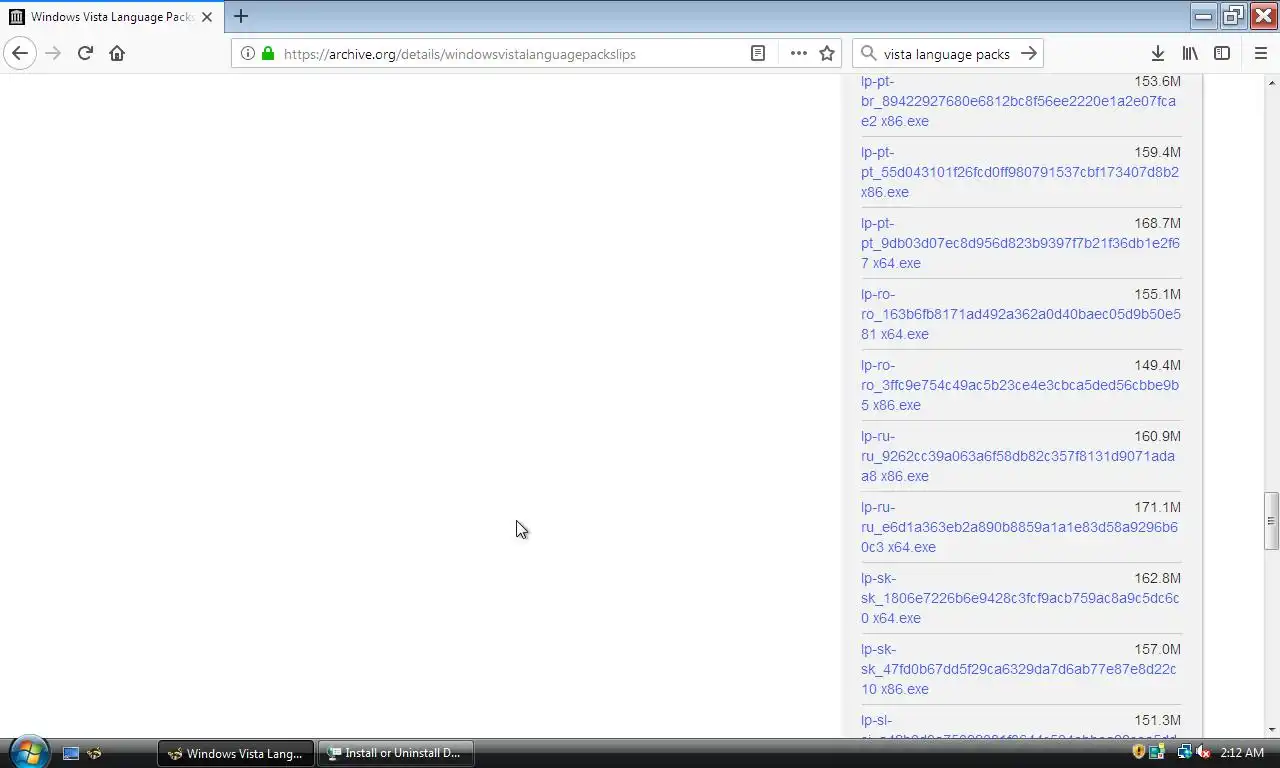Open the Downloads panel

[x=1157, y=53]
